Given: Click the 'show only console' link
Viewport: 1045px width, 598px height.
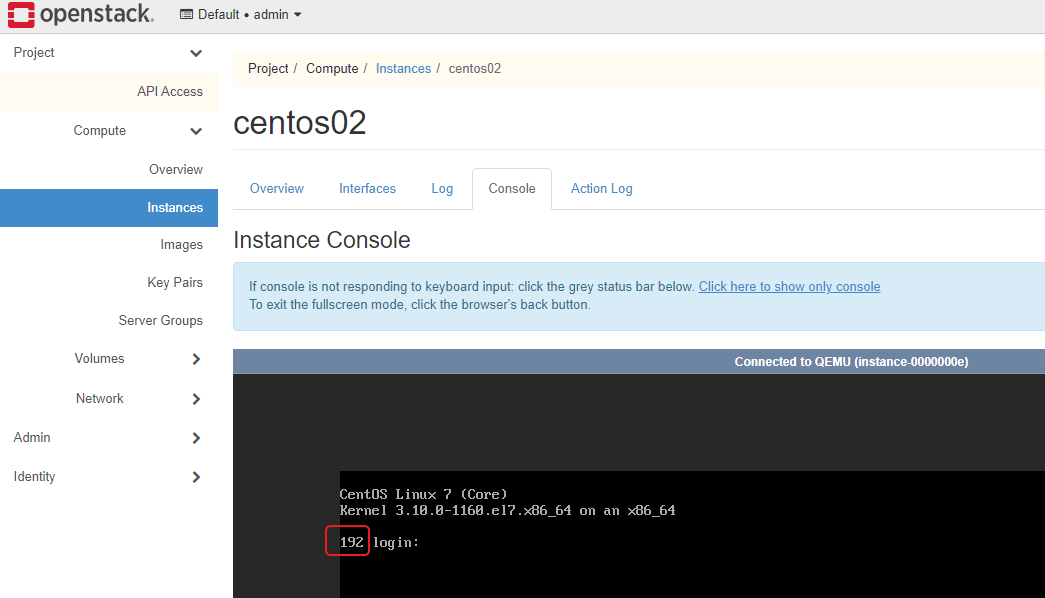Looking at the screenshot, I should [789, 287].
